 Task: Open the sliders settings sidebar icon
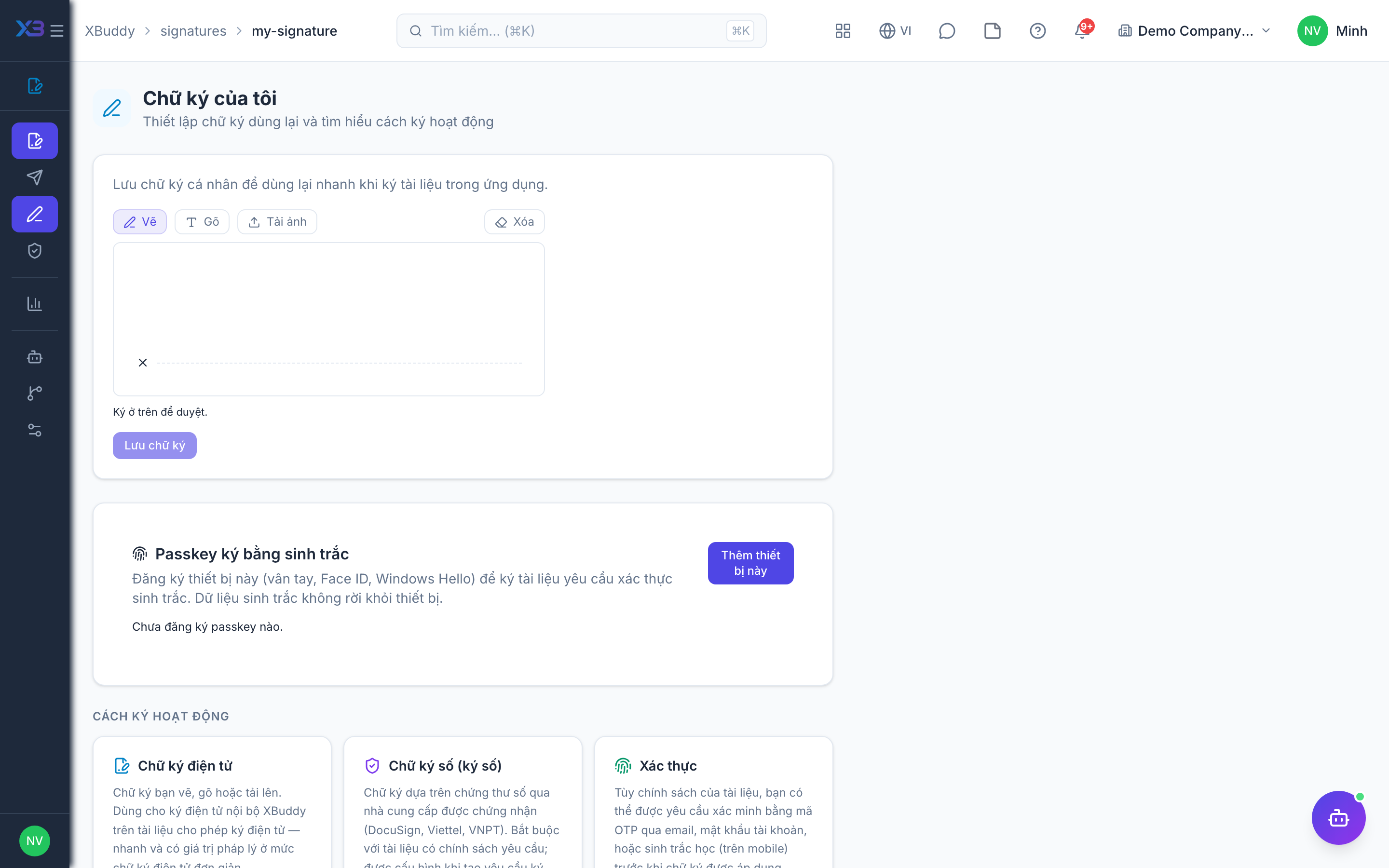34,430
